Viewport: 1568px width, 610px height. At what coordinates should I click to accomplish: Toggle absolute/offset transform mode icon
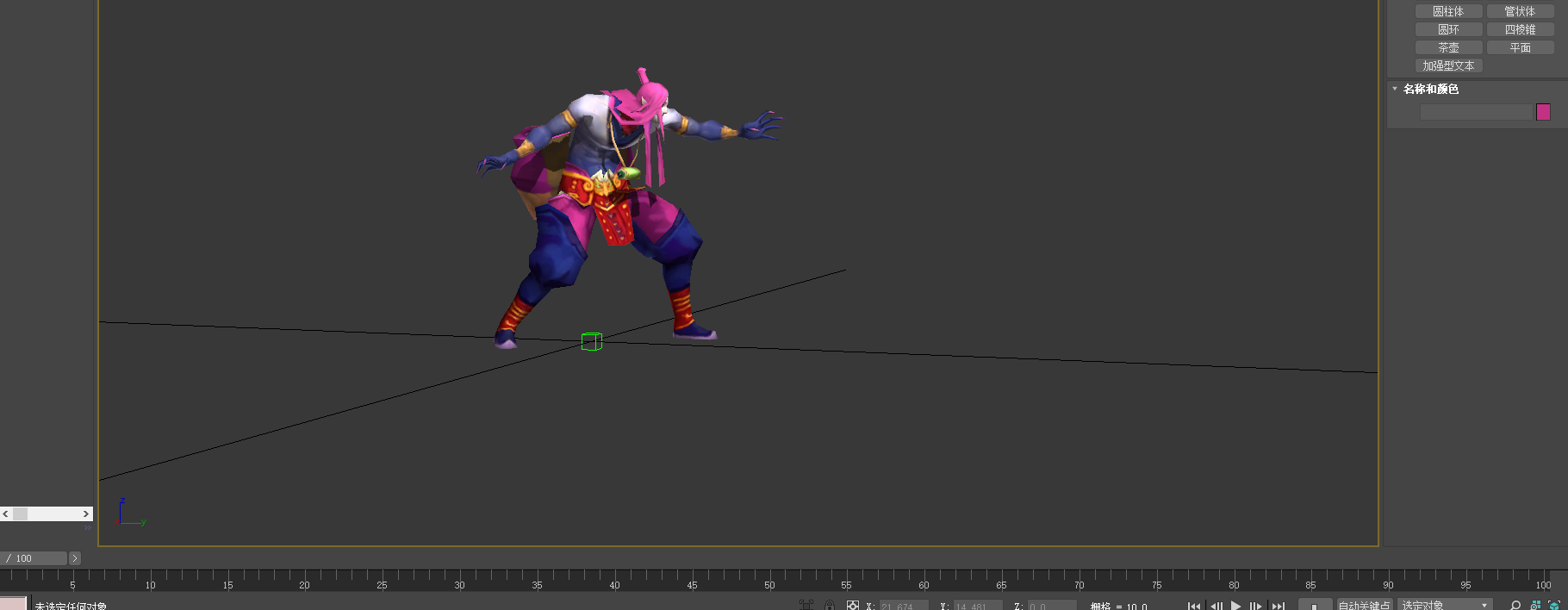852,606
